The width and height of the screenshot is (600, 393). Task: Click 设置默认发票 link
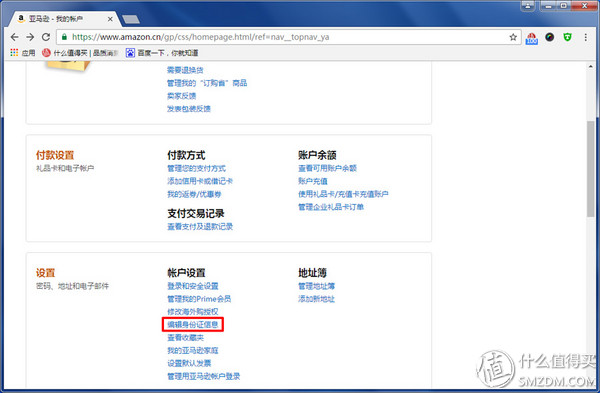click(189, 363)
